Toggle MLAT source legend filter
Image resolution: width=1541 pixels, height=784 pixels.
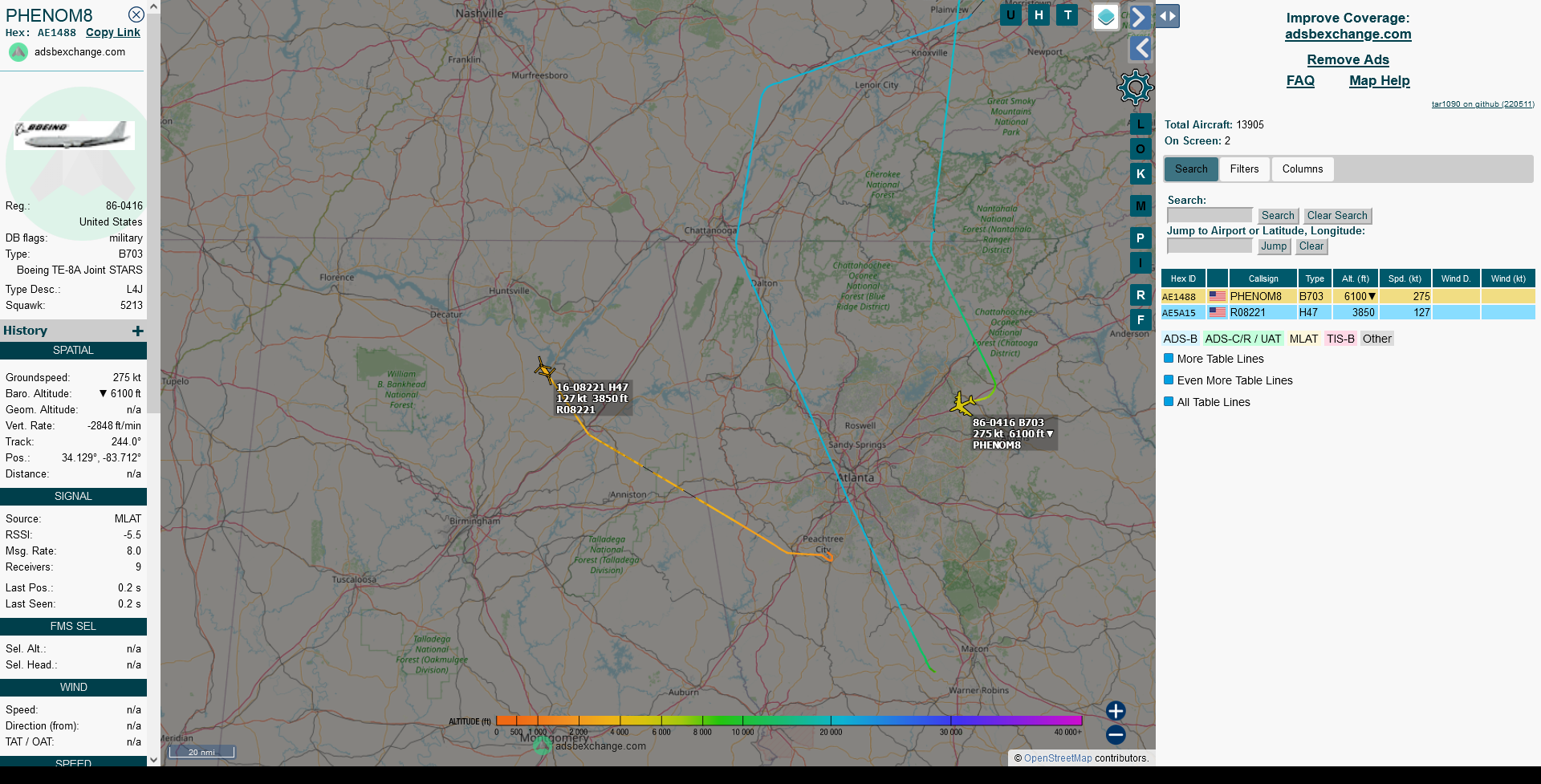click(1303, 339)
